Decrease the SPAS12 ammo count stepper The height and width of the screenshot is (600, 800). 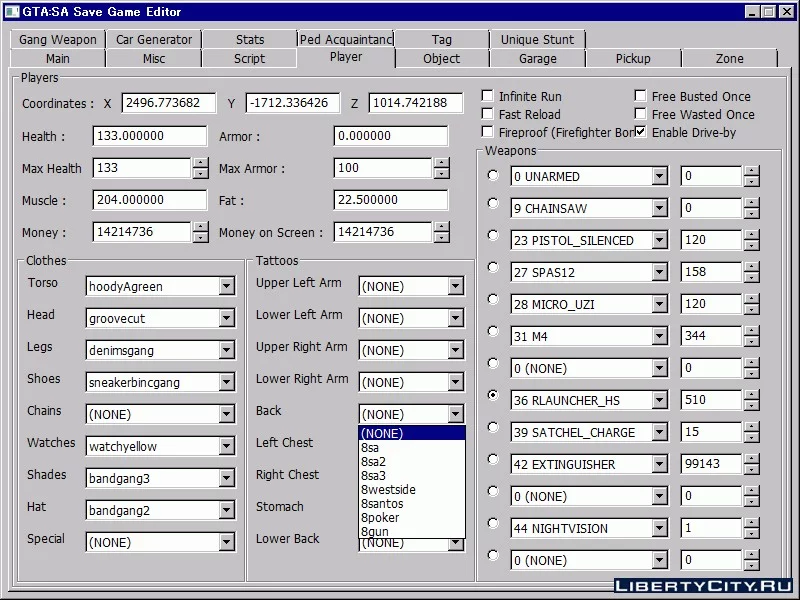(x=752, y=278)
